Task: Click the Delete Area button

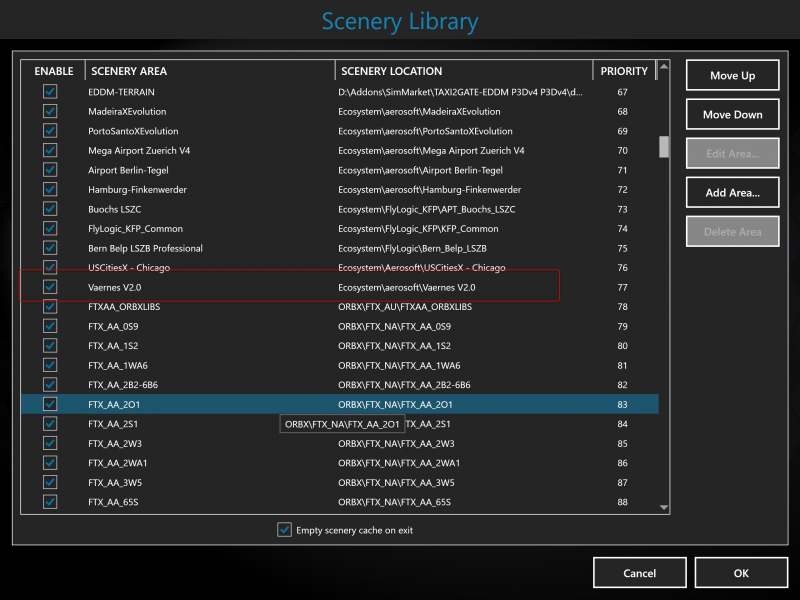Action: [732, 232]
